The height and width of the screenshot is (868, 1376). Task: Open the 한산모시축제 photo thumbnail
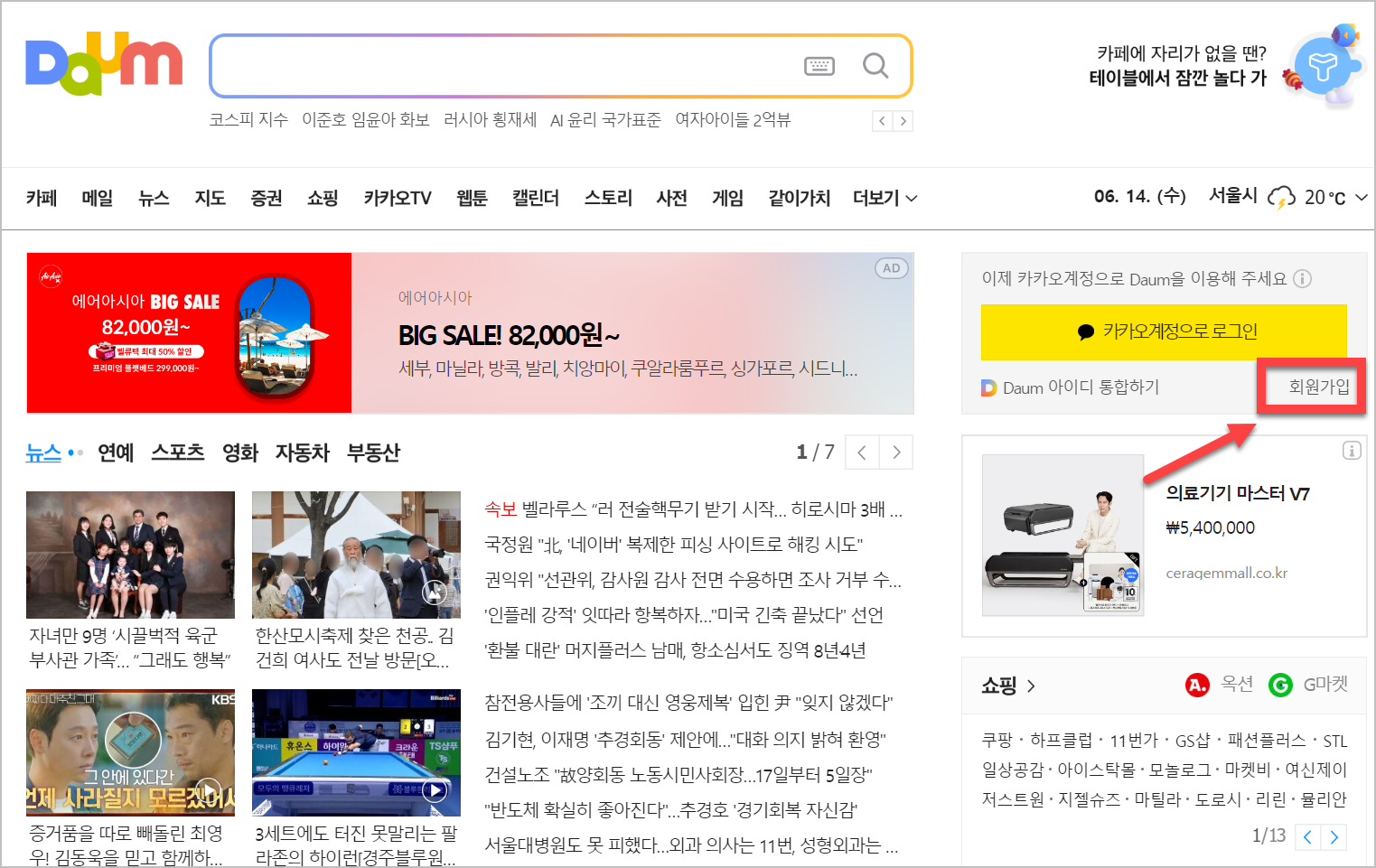pos(356,555)
